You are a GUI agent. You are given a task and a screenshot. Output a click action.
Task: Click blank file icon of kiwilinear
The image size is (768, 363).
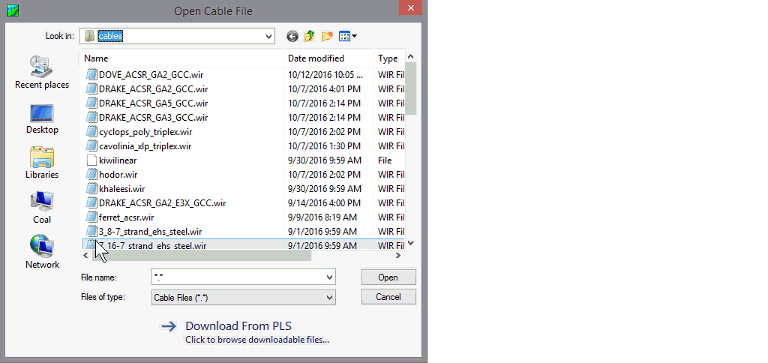click(x=92, y=160)
